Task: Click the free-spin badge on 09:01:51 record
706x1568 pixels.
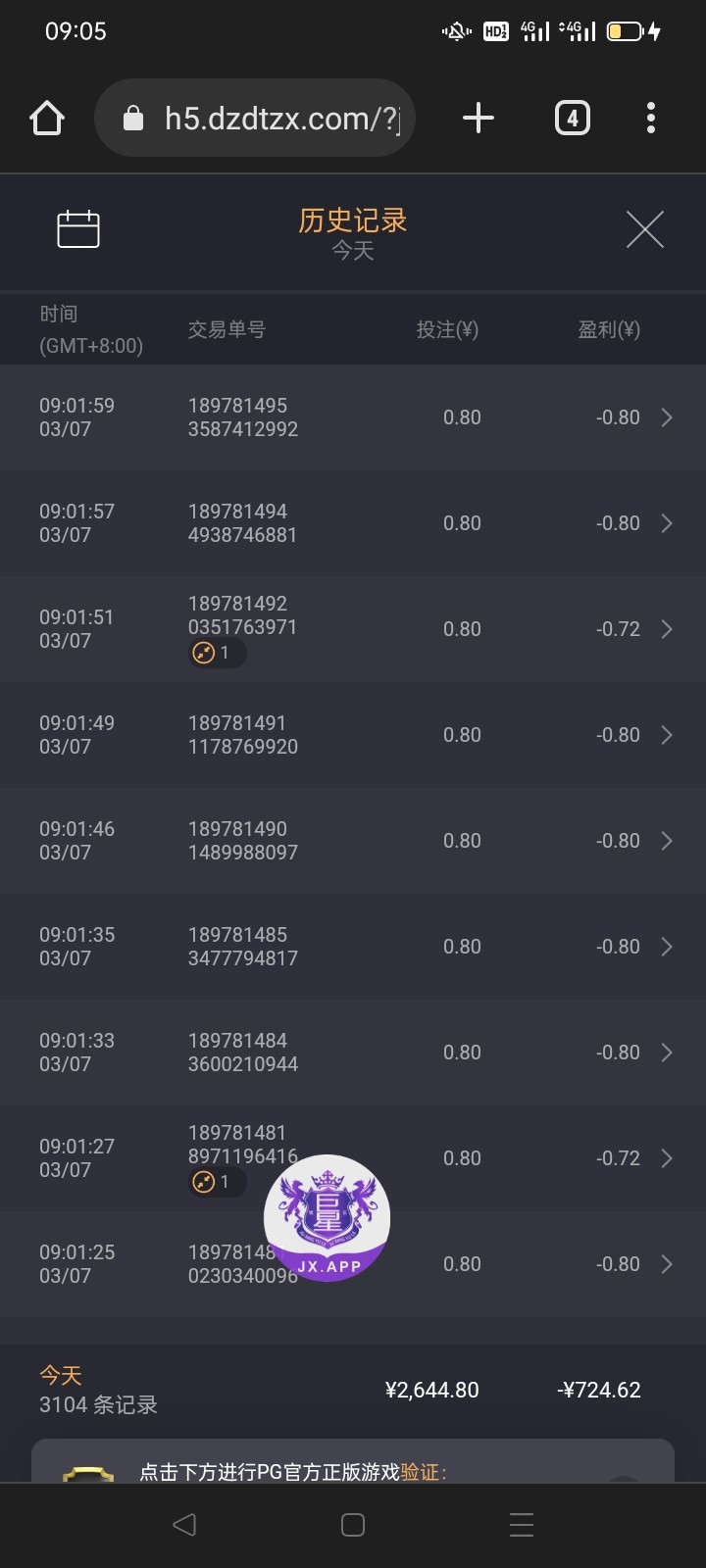Action: [216, 653]
